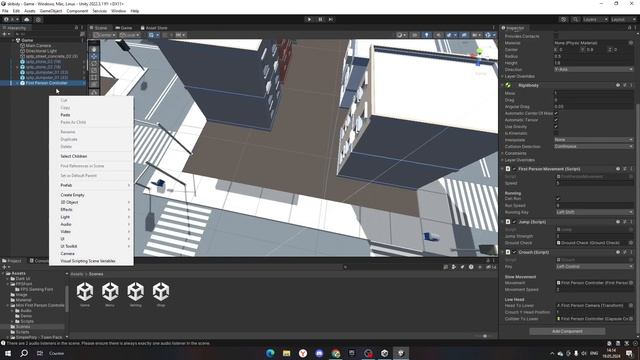The height and width of the screenshot is (360, 640).
Task: Open Windows Start button on taskbar
Action: coord(8,353)
